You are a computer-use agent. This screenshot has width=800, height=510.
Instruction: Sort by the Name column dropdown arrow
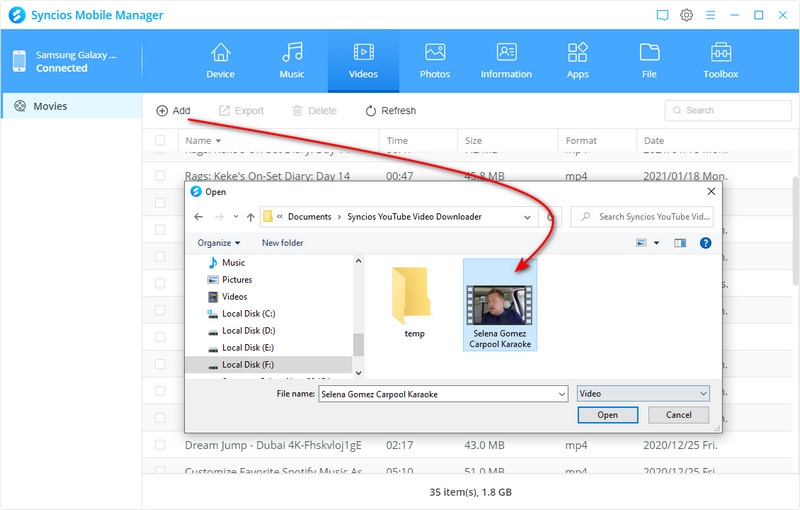pyautogui.click(x=218, y=141)
